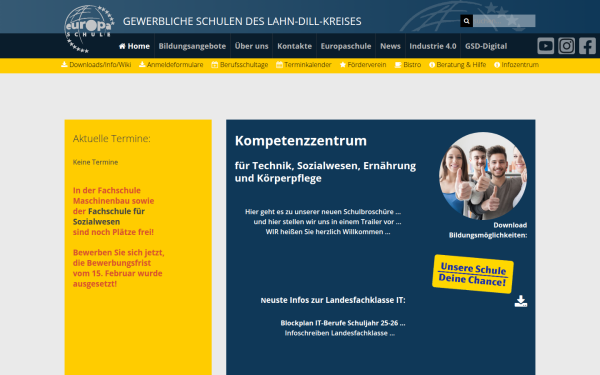Viewport: 600px width, 375px height.
Task: Click 'für Technik, Sozialwesen, Ernährung und Körperpflege' subtitle
Action: pos(325,172)
